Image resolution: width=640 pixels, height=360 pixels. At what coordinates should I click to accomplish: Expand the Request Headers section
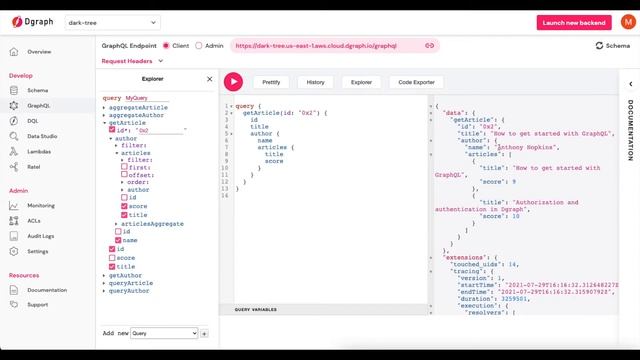click(132, 61)
